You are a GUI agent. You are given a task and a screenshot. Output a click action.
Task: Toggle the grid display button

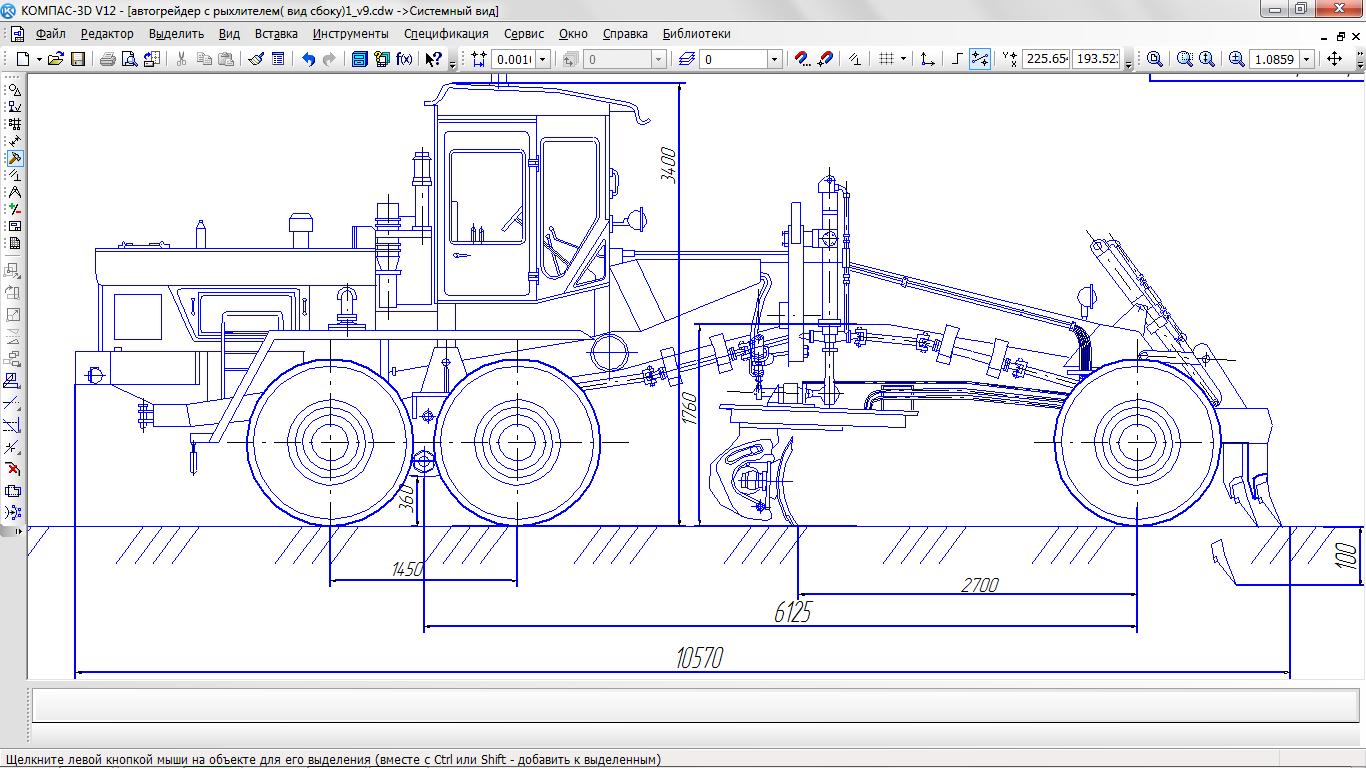[886, 59]
